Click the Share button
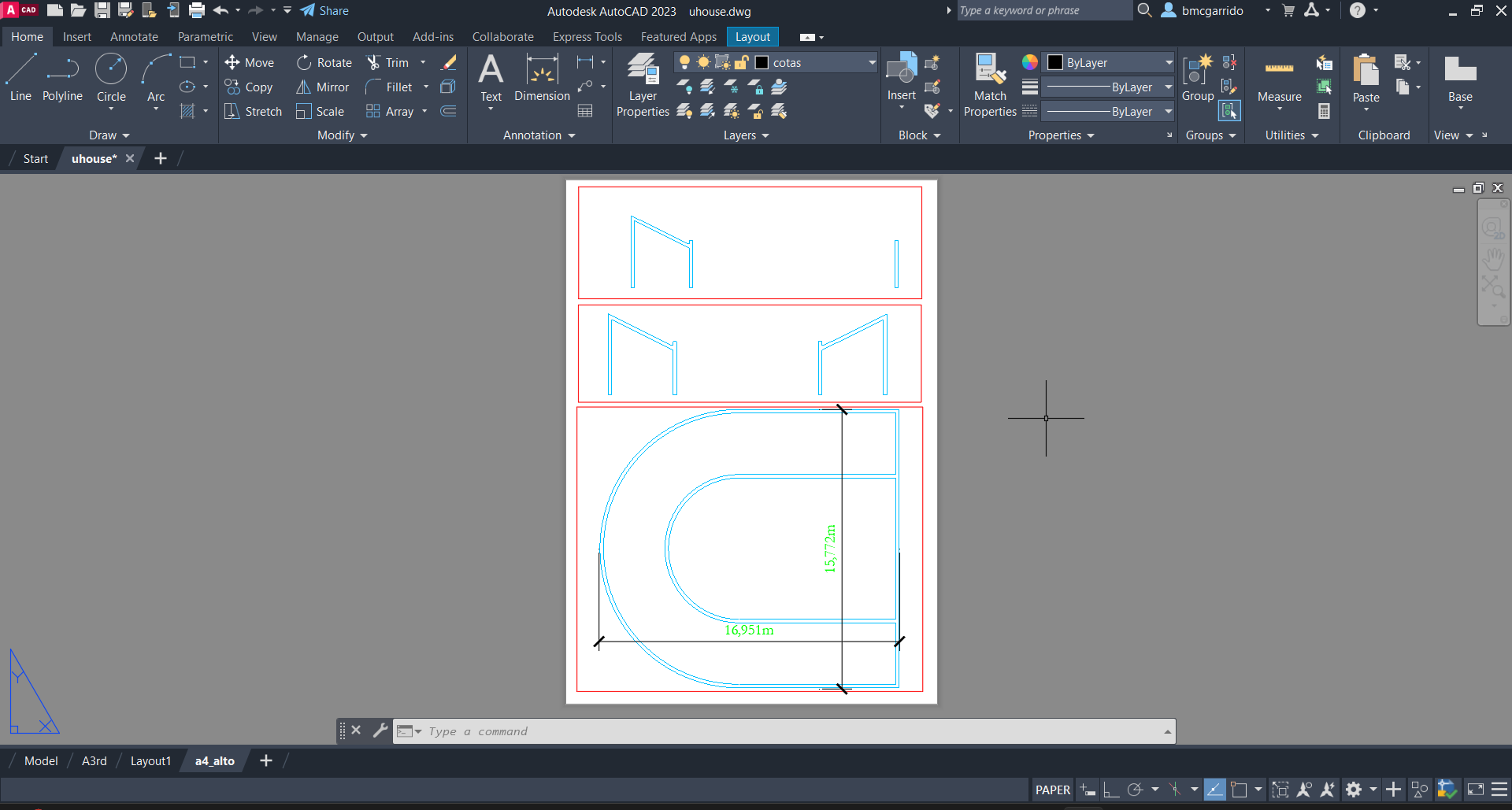This screenshot has width=1512, height=810. point(324,11)
